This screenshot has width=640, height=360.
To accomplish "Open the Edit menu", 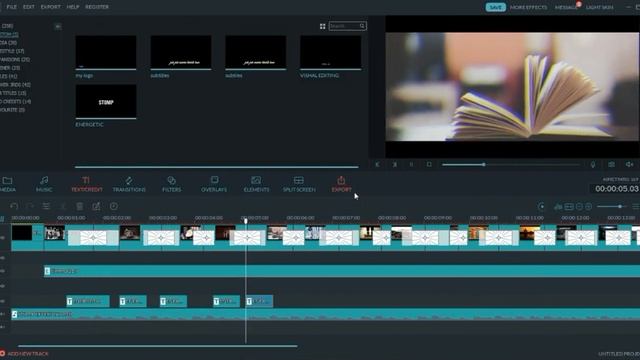I will (29, 7).
